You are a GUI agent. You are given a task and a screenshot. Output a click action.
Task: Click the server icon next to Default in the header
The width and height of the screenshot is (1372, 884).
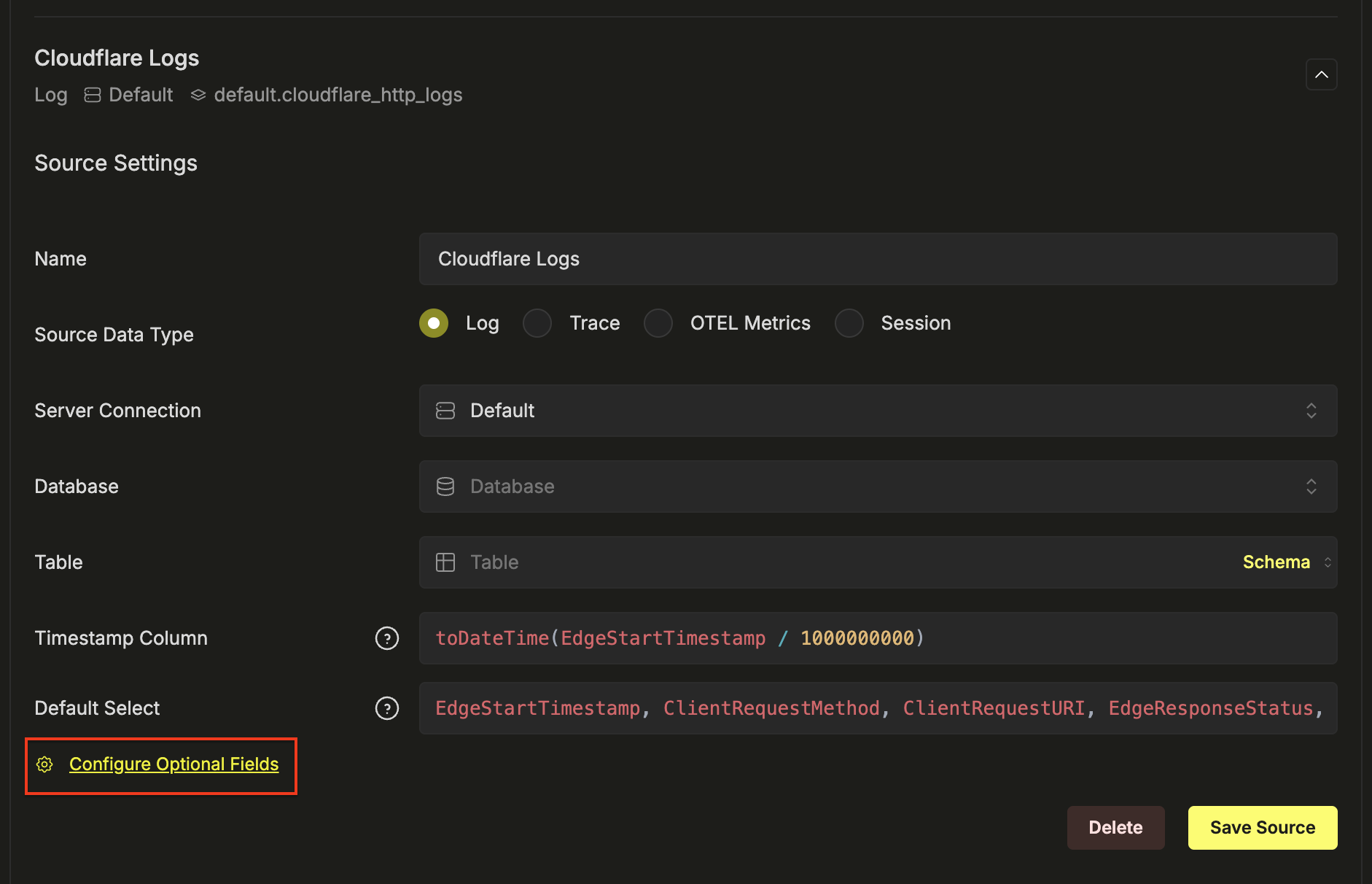pos(93,95)
